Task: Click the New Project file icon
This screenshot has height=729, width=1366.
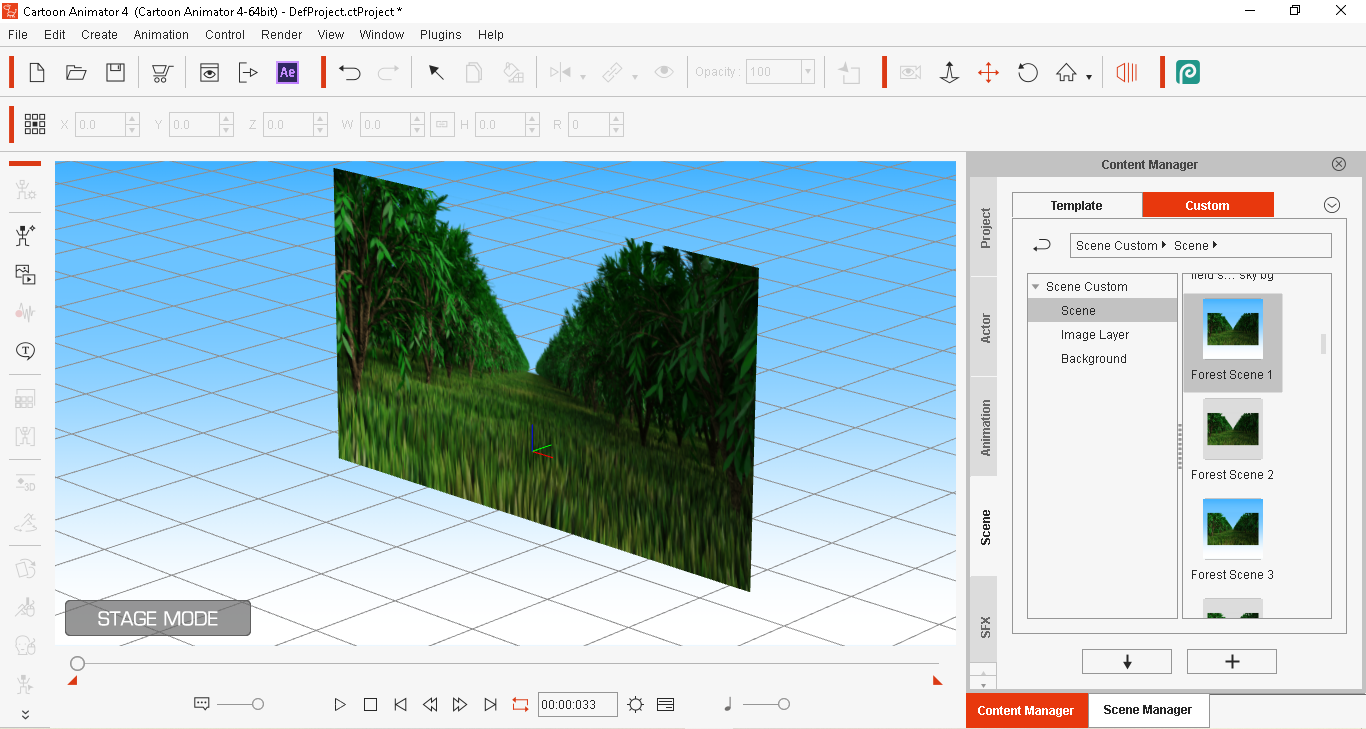Action: pyautogui.click(x=37, y=72)
